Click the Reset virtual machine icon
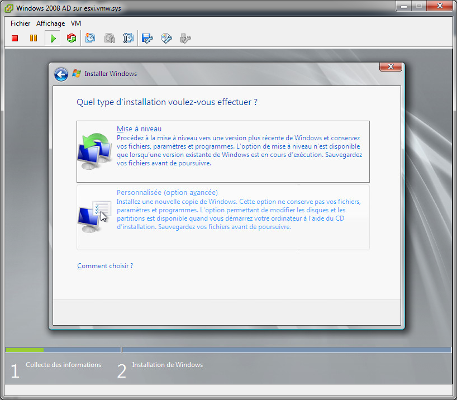Viewport: 457px width, 400px height. (x=71, y=38)
